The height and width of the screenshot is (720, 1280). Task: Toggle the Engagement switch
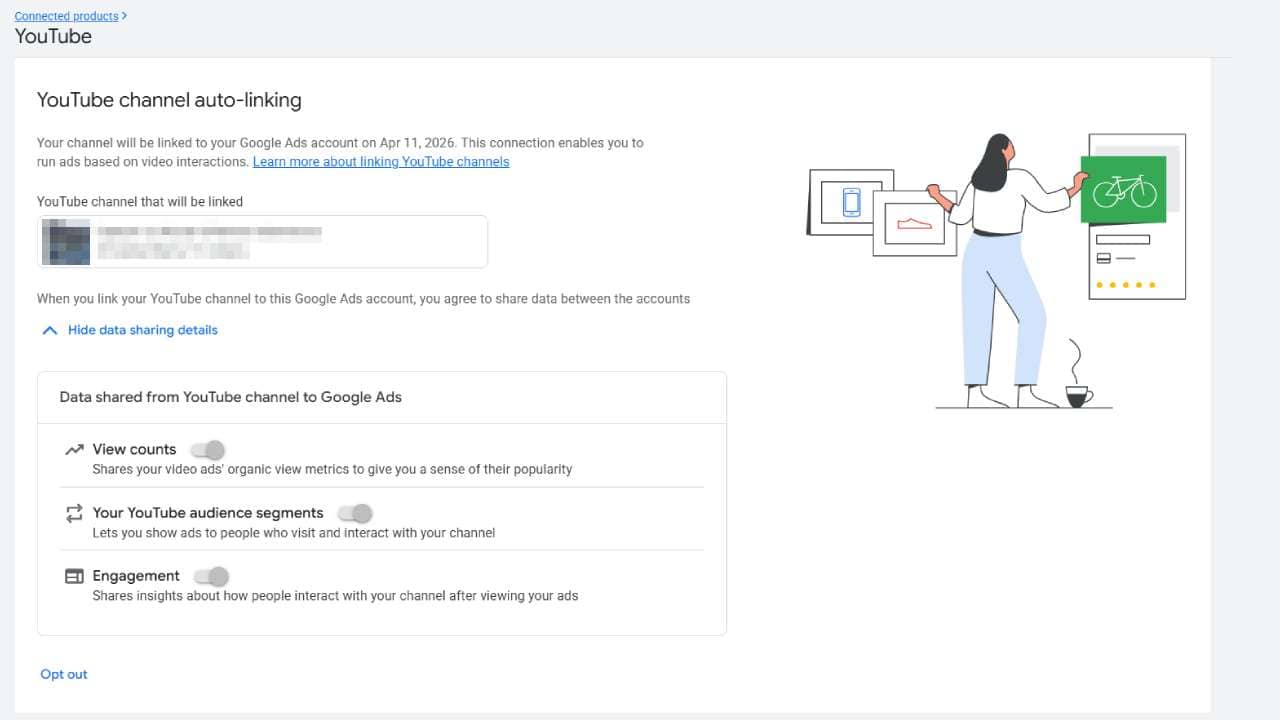(211, 576)
